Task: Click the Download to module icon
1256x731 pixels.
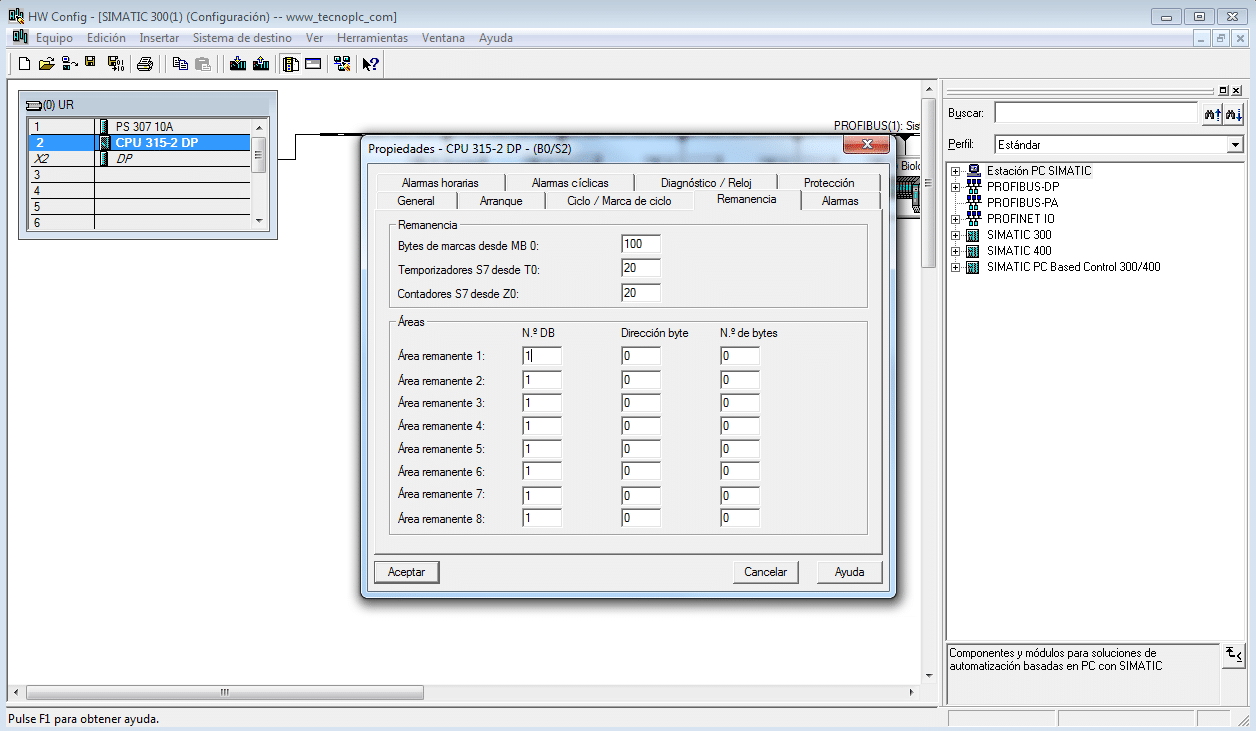Action: click(238, 64)
